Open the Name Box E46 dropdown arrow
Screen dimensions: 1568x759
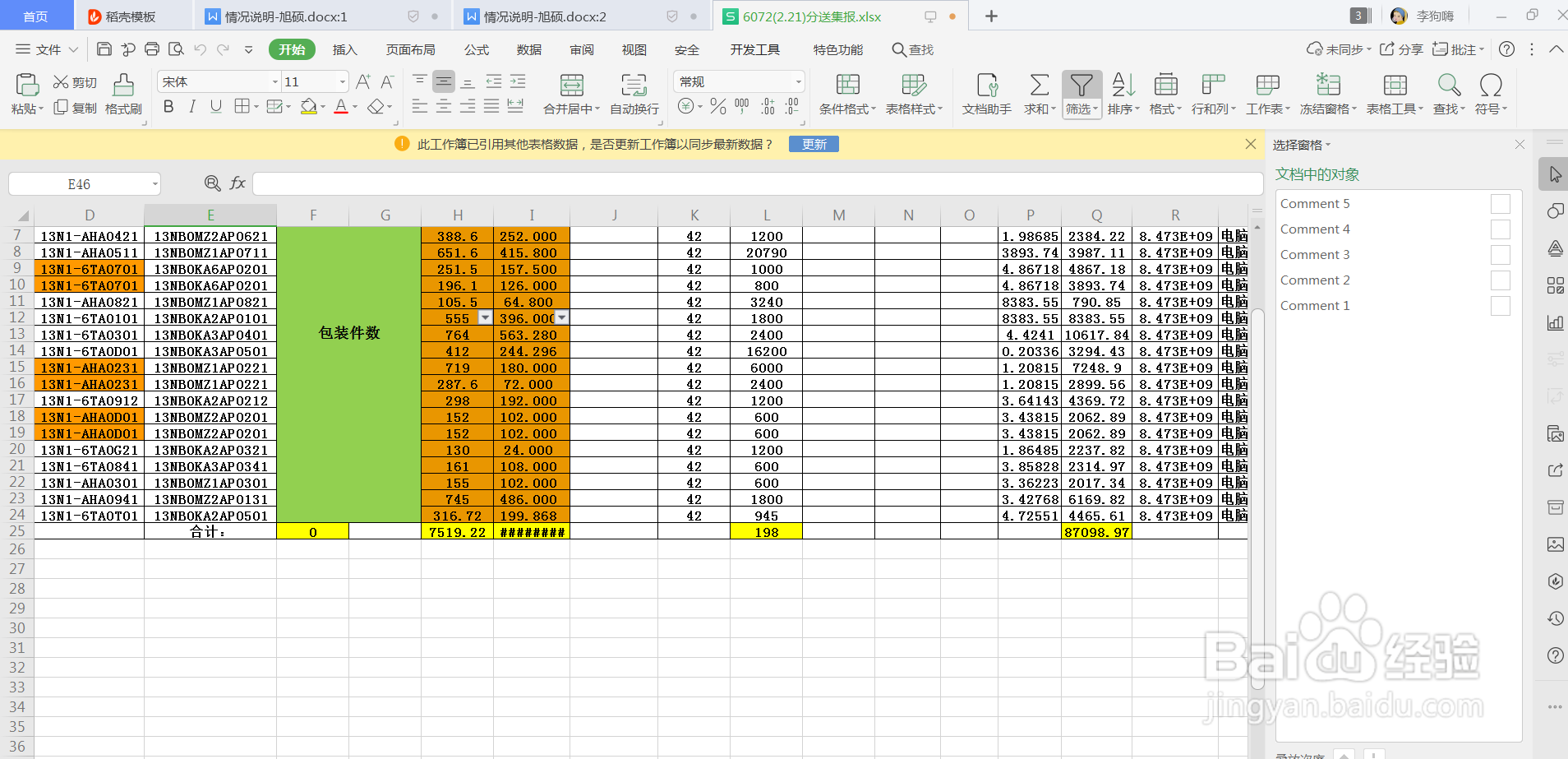[x=154, y=184]
